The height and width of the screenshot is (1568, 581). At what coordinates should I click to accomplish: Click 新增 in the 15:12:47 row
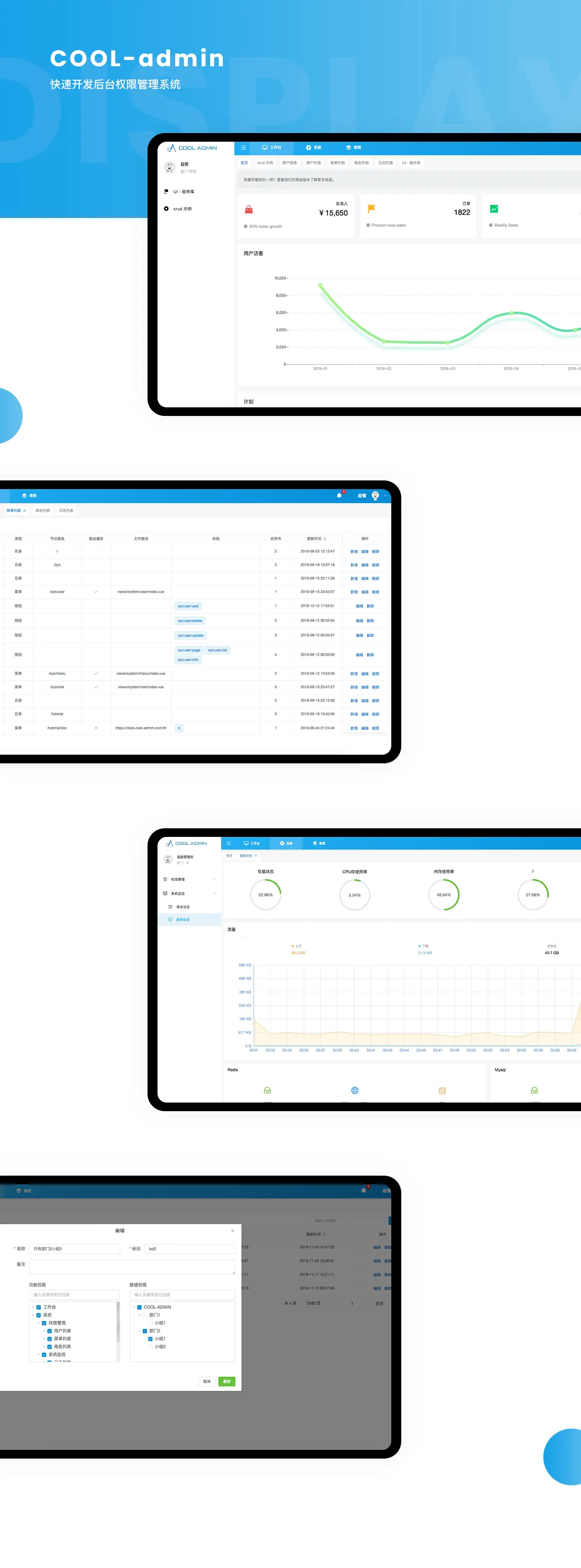[354, 551]
